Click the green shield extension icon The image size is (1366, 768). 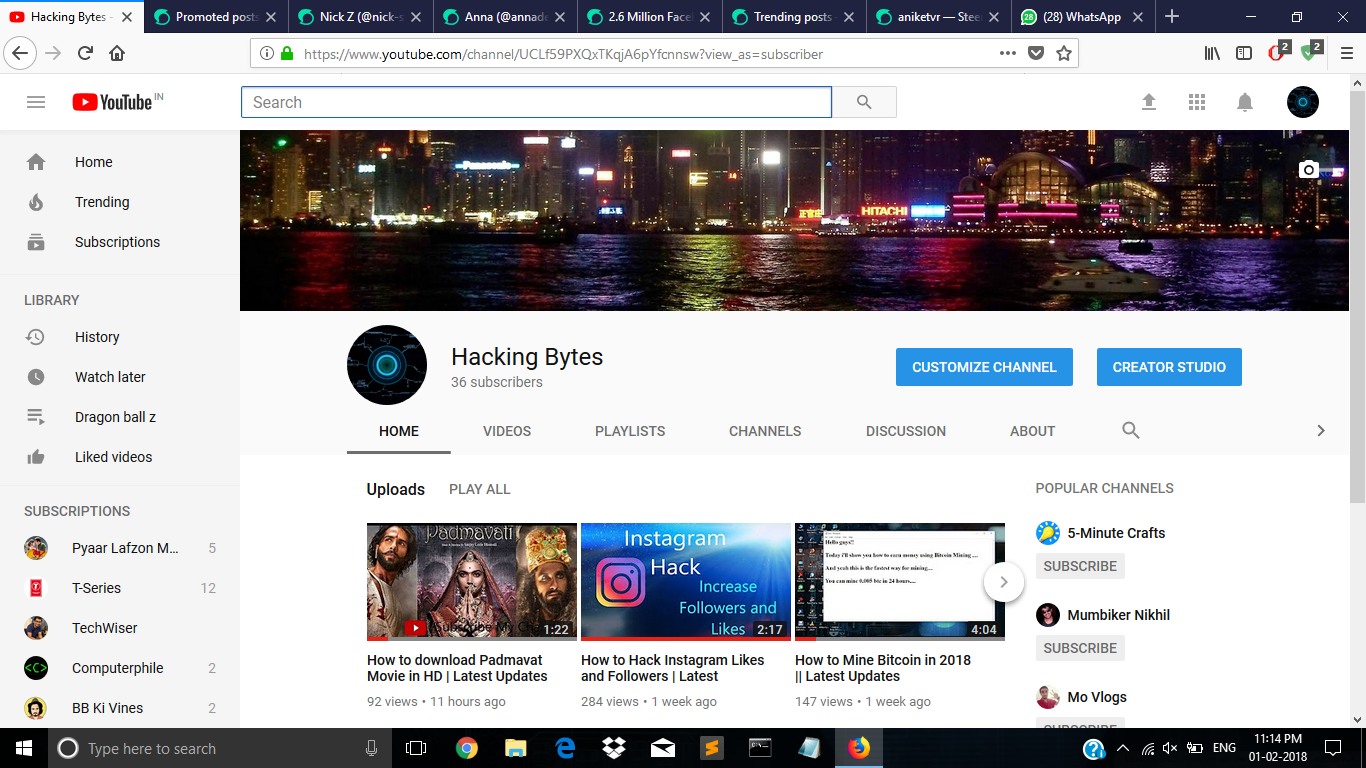coord(1310,52)
